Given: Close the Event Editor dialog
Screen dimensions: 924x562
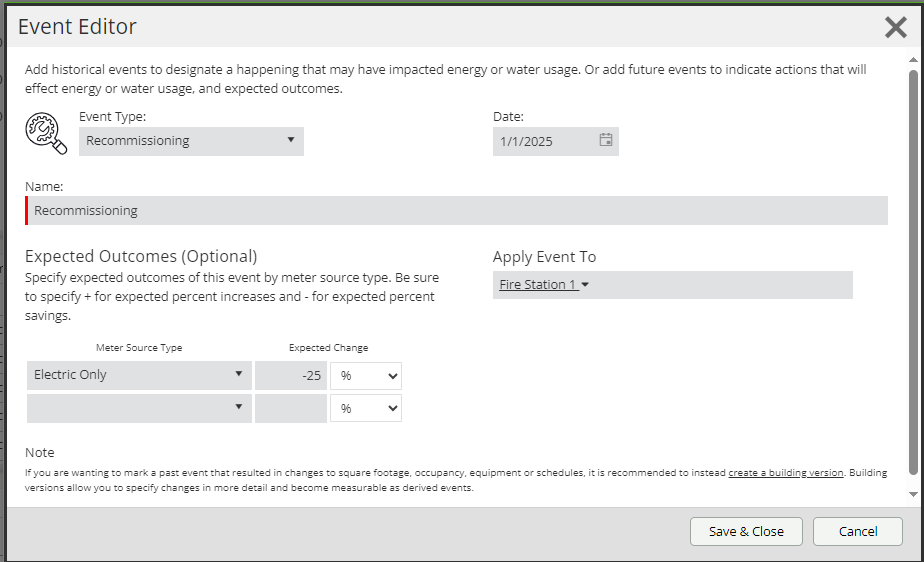Looking at the screenshot, I should coord(896,27).
